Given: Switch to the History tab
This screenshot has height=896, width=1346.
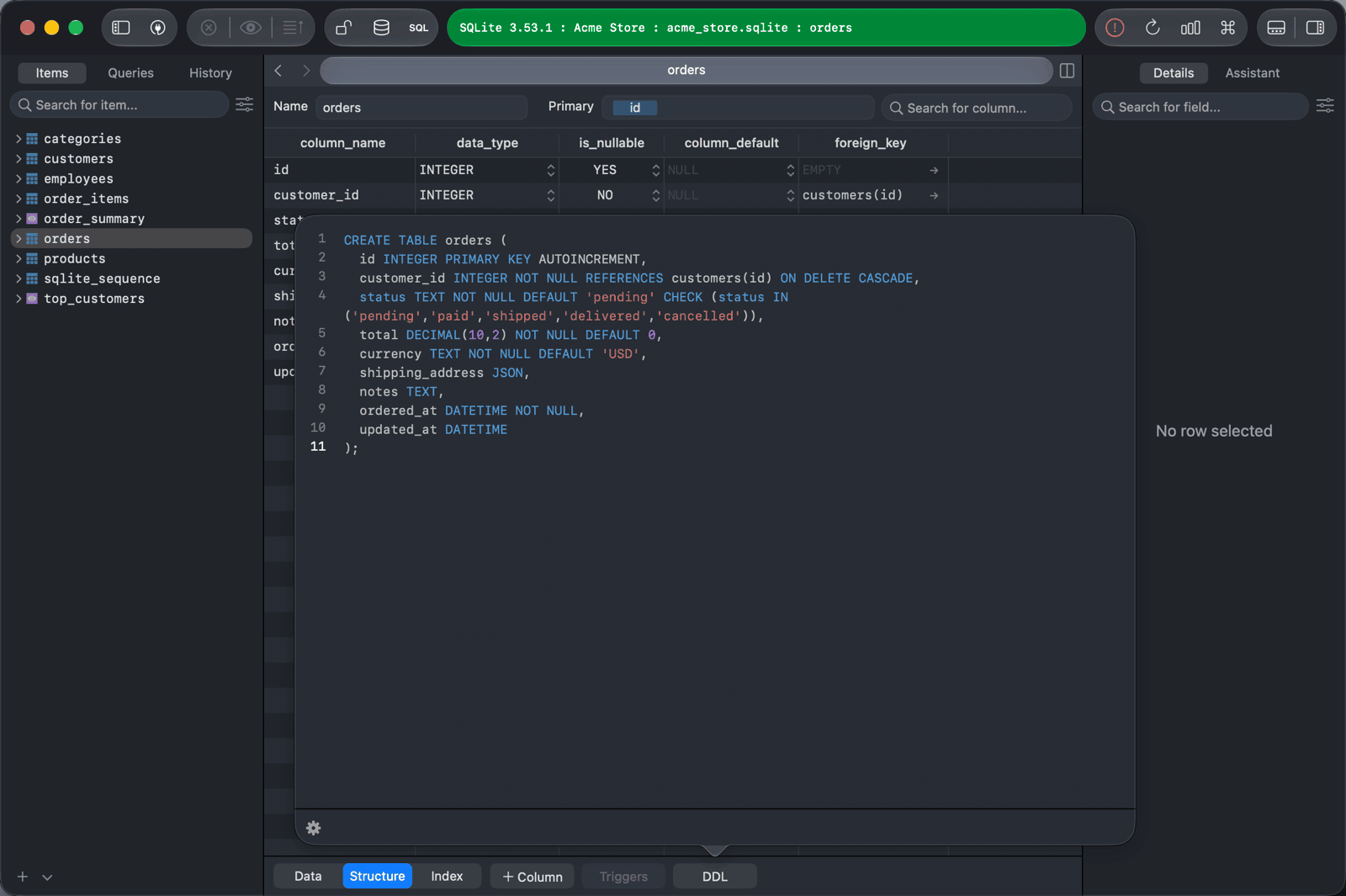Looking at the screenshot, I should 210,73.
